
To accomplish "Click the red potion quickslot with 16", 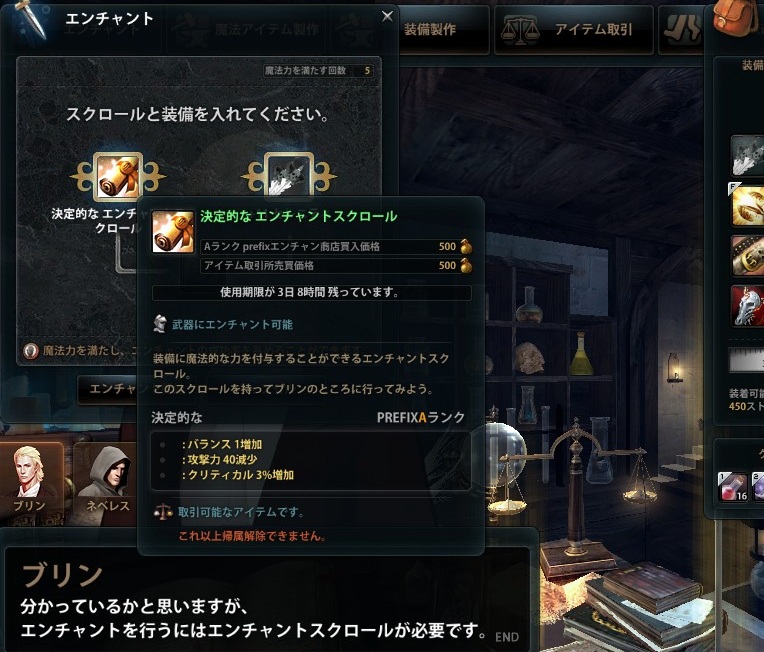I will [x=733, y=486].
